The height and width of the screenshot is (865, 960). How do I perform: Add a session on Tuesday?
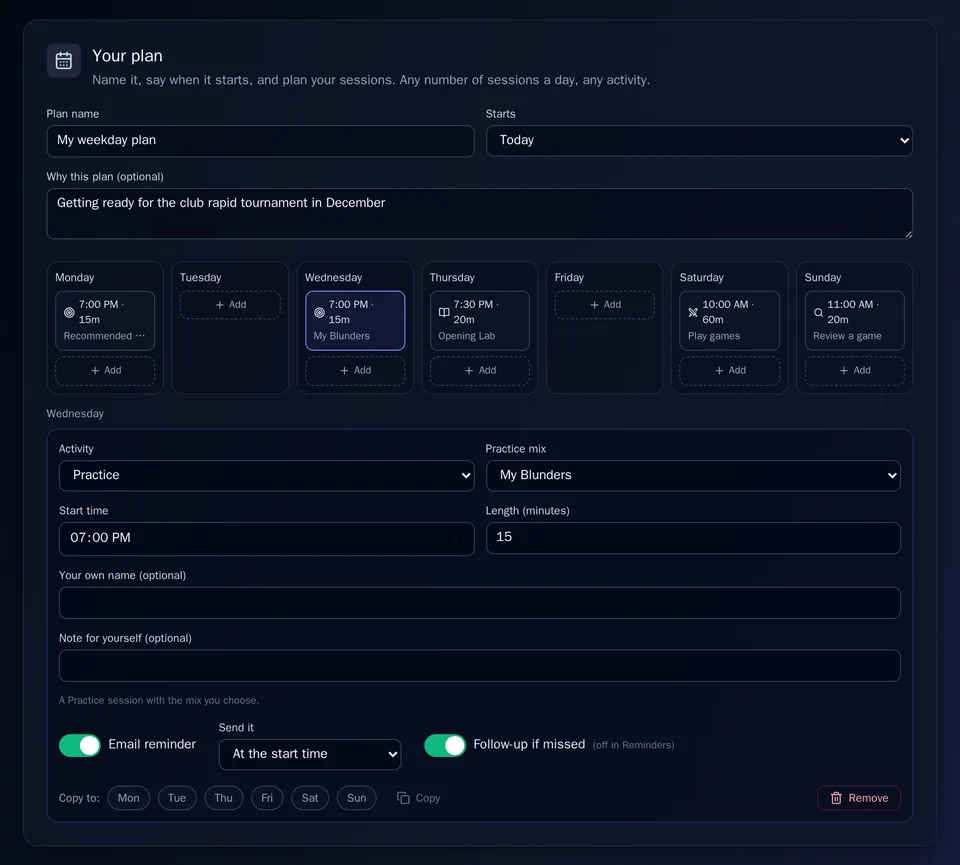(x=230, y=305)
